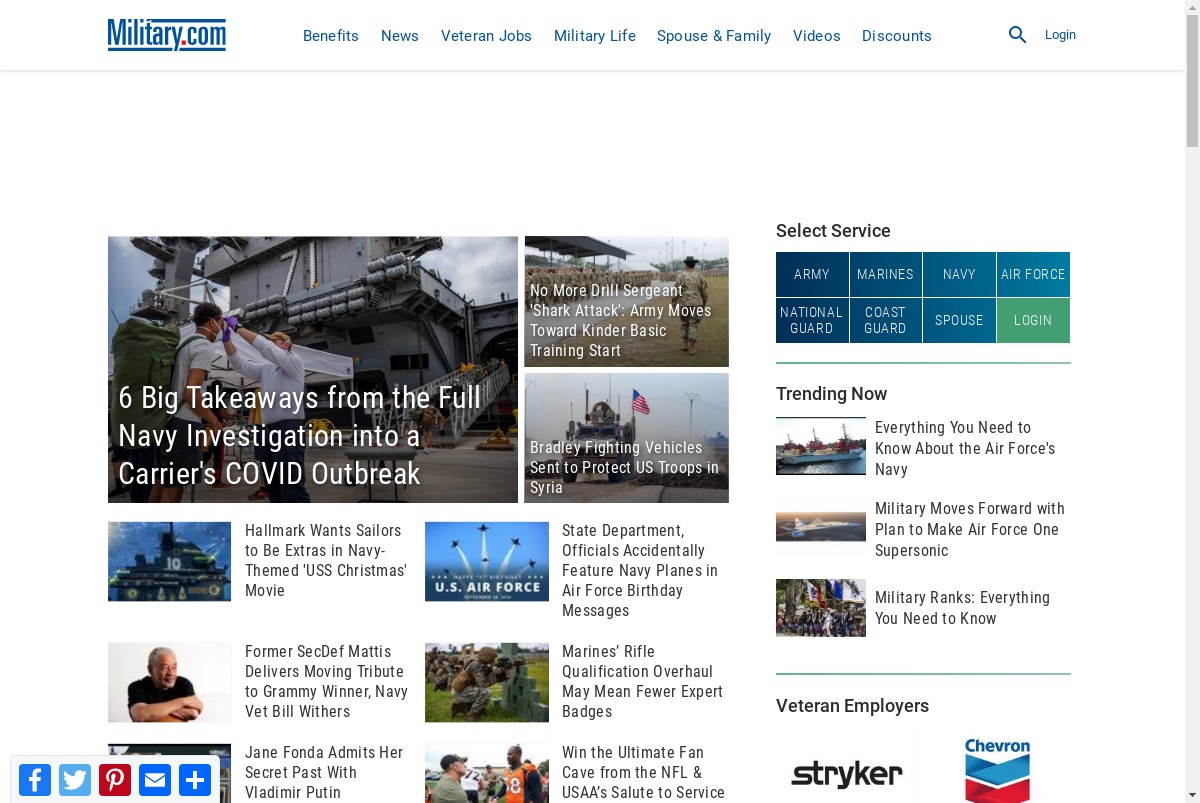This screenshot has height=803, width=1200.
Task: Click the Login link in header
Action: (1060, 35)
